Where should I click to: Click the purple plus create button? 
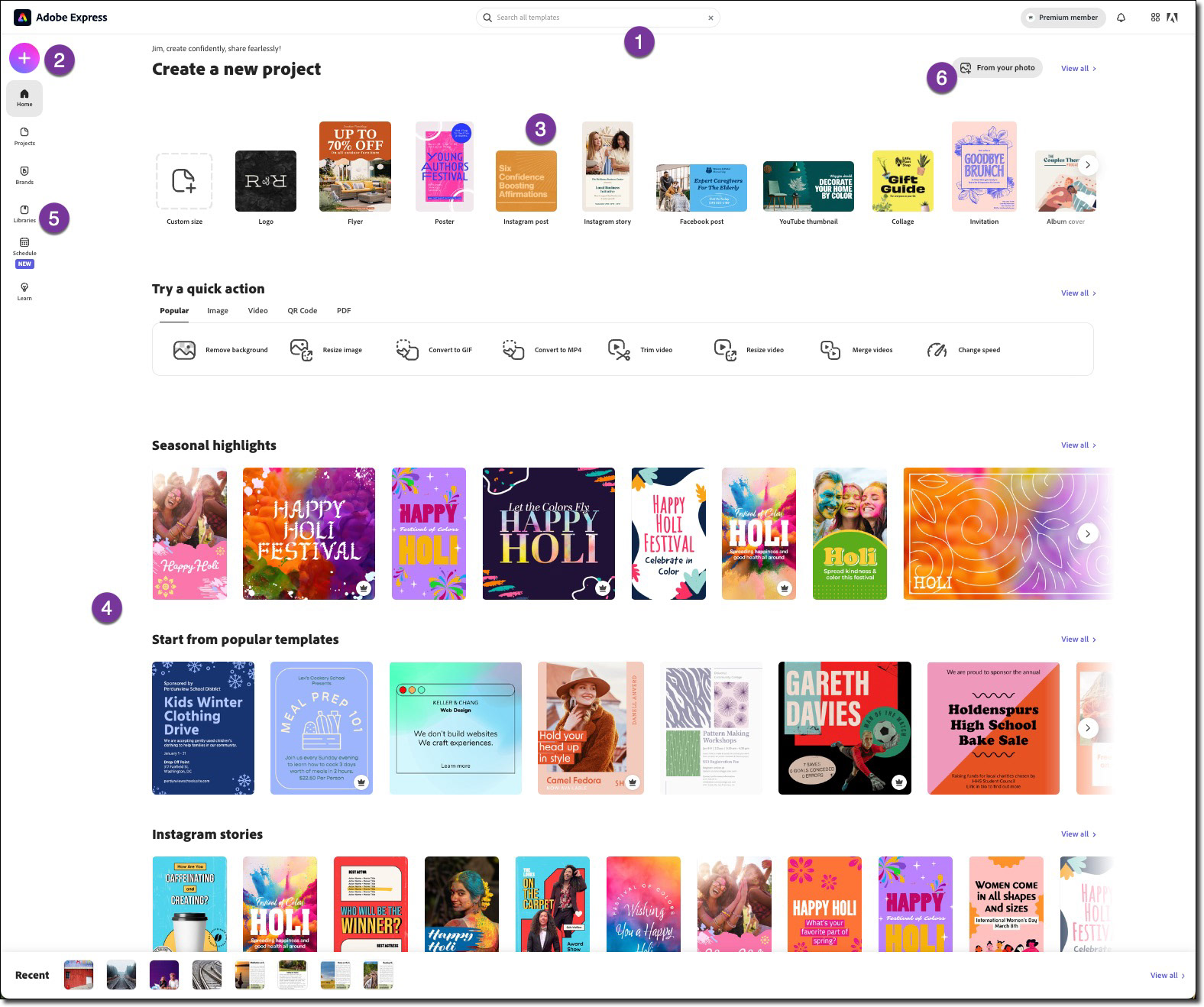[24, 58]
